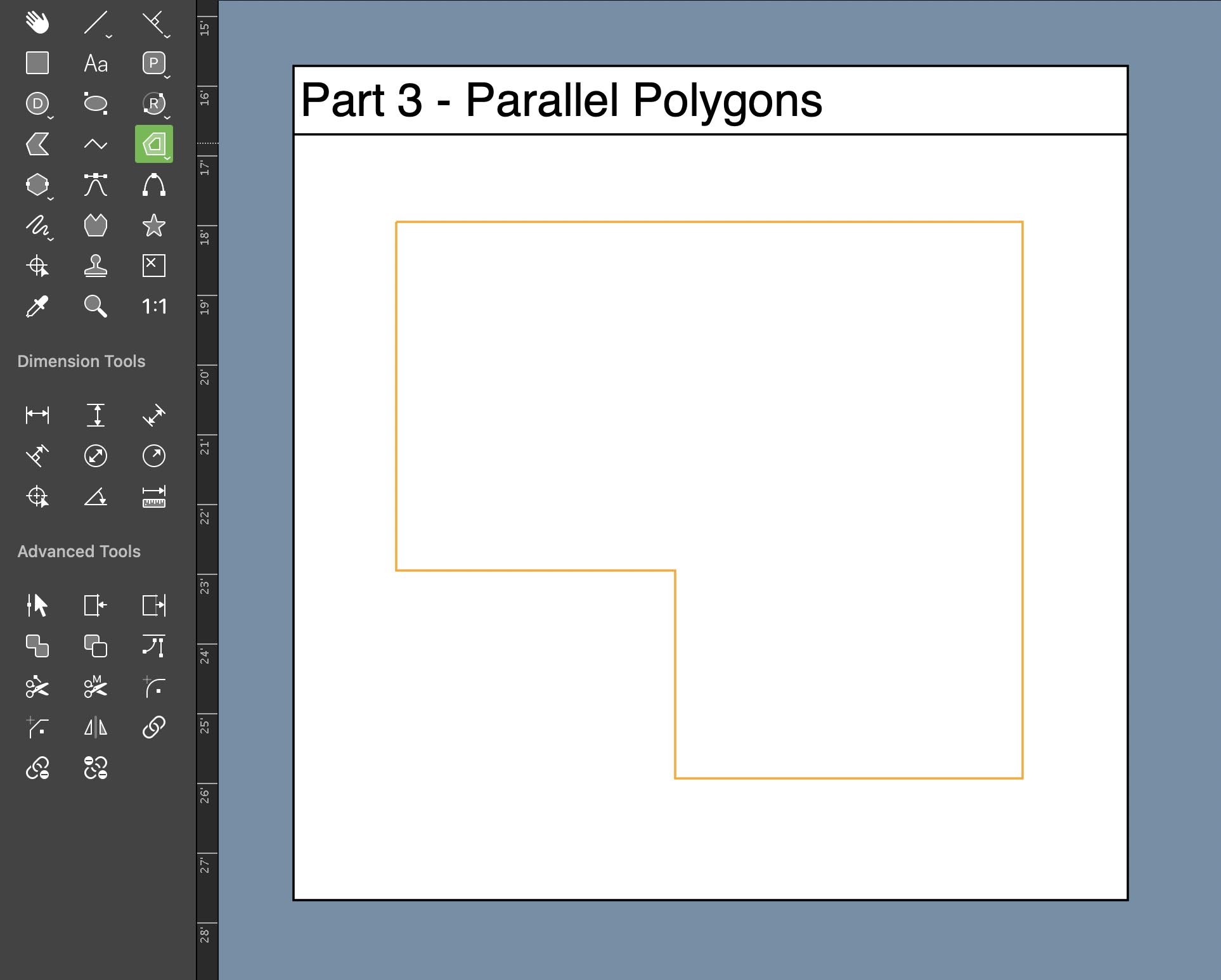The image size is (1221, 980).
Task: Pick the Rectangle tool
Action: 37,63
